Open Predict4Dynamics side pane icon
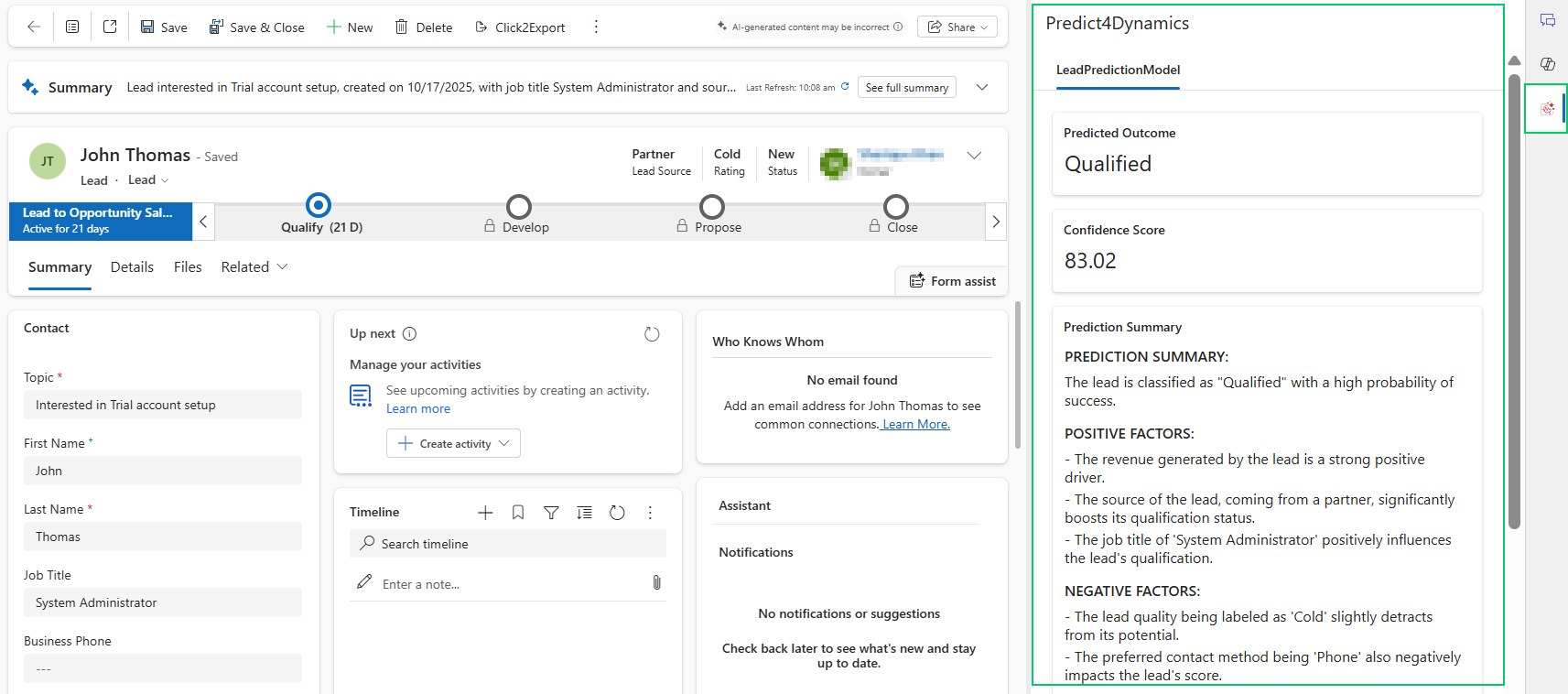Image resolution: width=1568 pixels, height=694 pixels. [1547, 108]
